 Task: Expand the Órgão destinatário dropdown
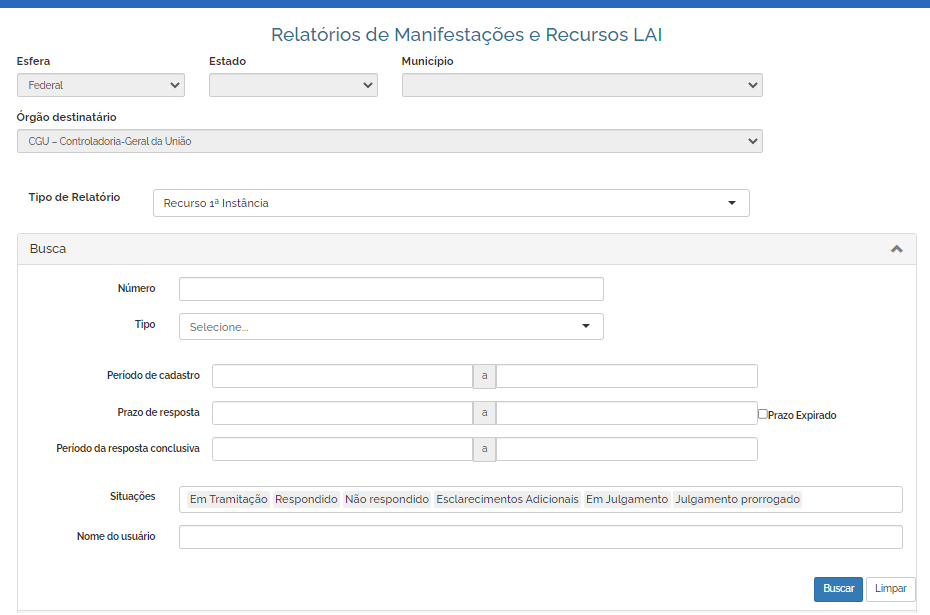click(x=390, y=141)
